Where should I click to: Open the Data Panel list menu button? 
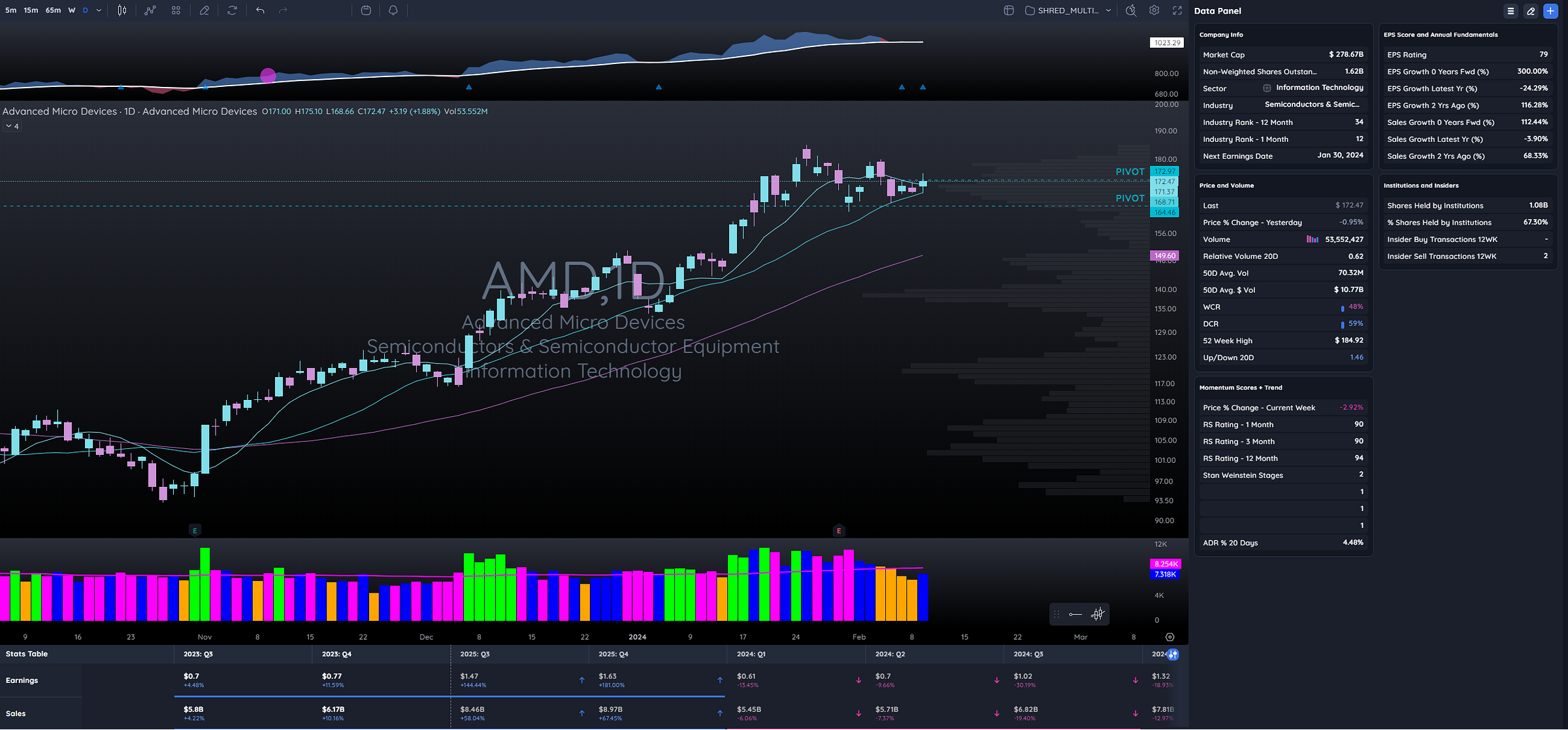pyautogui.click(x=1511, y=11)
